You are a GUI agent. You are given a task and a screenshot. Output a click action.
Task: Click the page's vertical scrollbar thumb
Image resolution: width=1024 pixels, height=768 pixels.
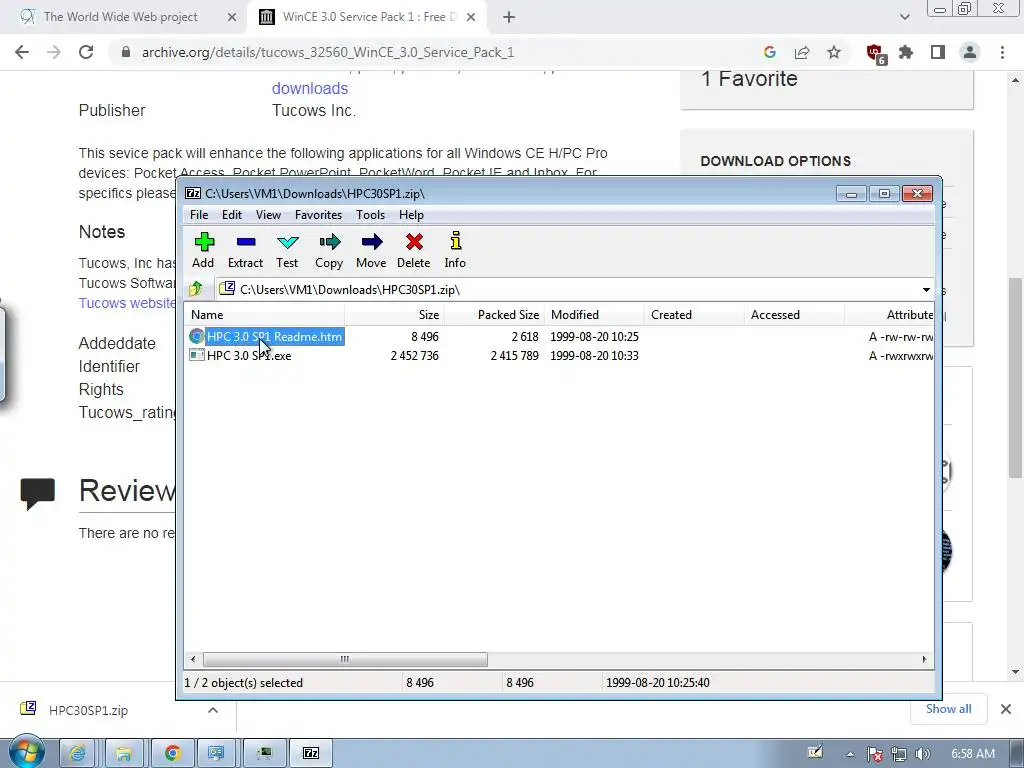click(1015, 377)
